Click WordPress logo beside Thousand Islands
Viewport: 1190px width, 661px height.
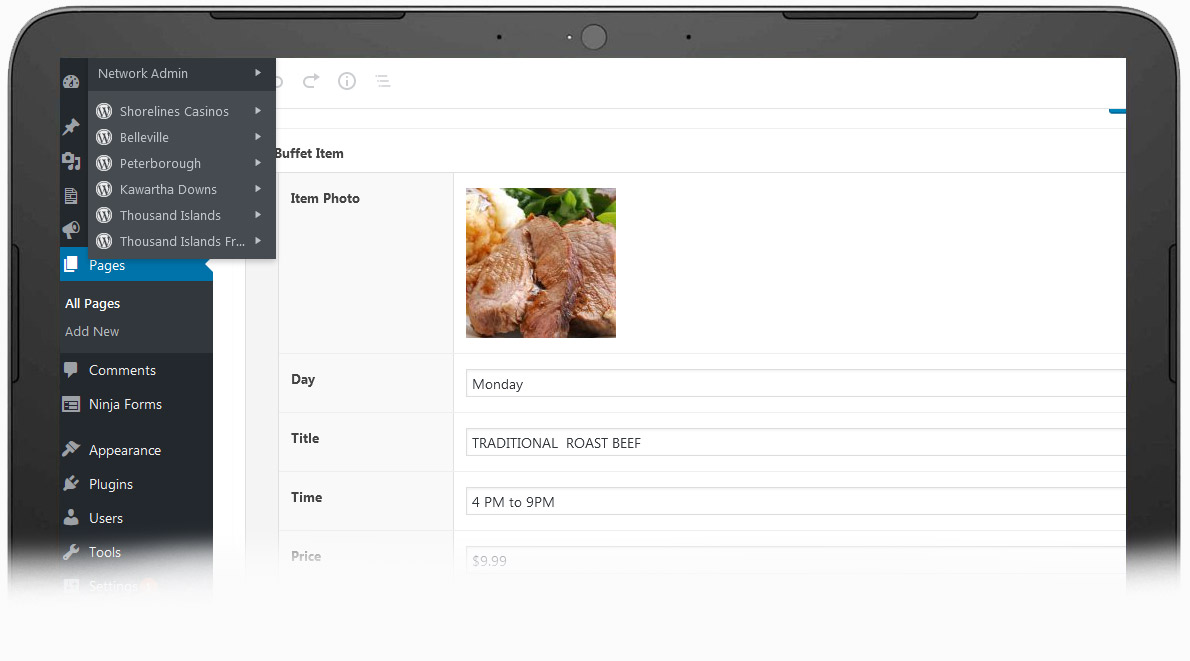pyautogui.click(x=105, y=216)
